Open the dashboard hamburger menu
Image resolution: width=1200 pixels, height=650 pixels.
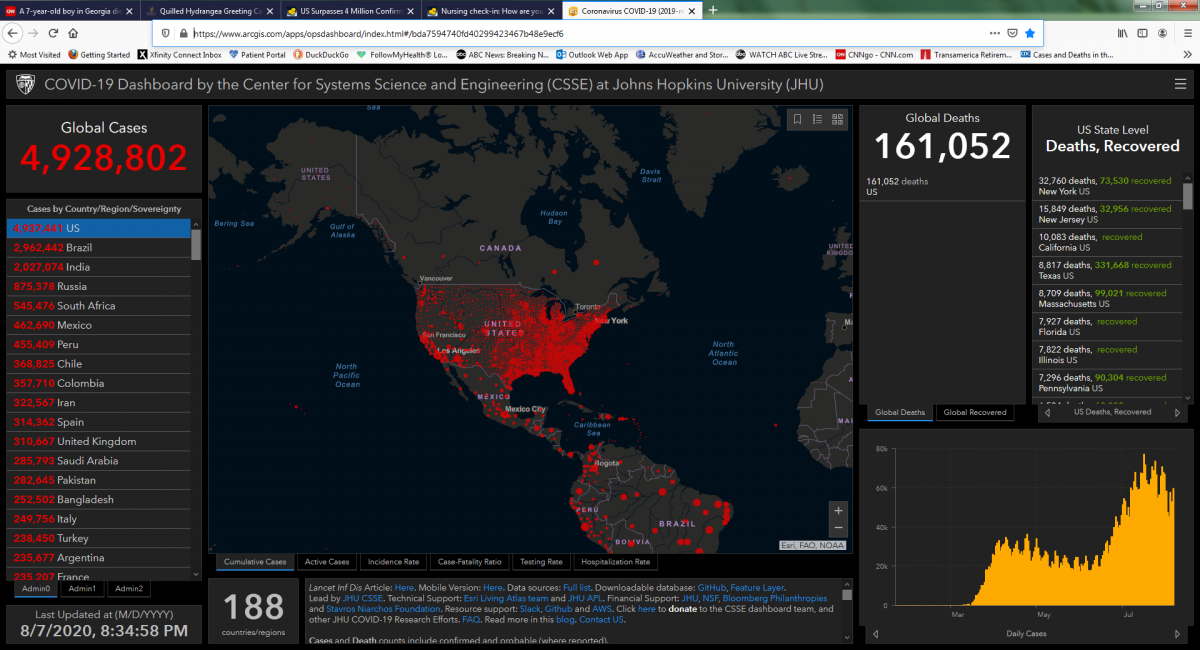click(x=1181, y=84)
